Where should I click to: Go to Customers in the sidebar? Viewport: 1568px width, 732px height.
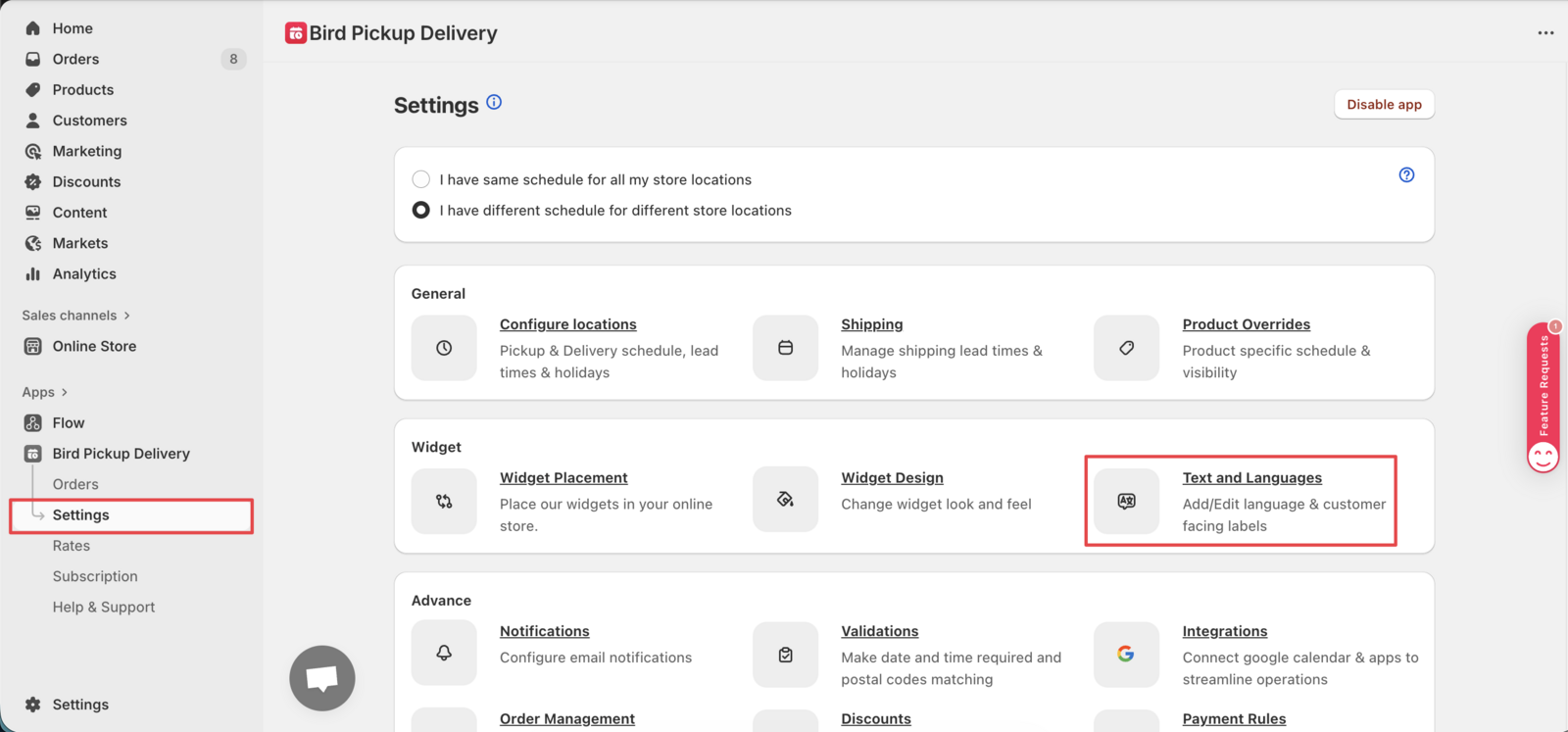tap(90, 121)
